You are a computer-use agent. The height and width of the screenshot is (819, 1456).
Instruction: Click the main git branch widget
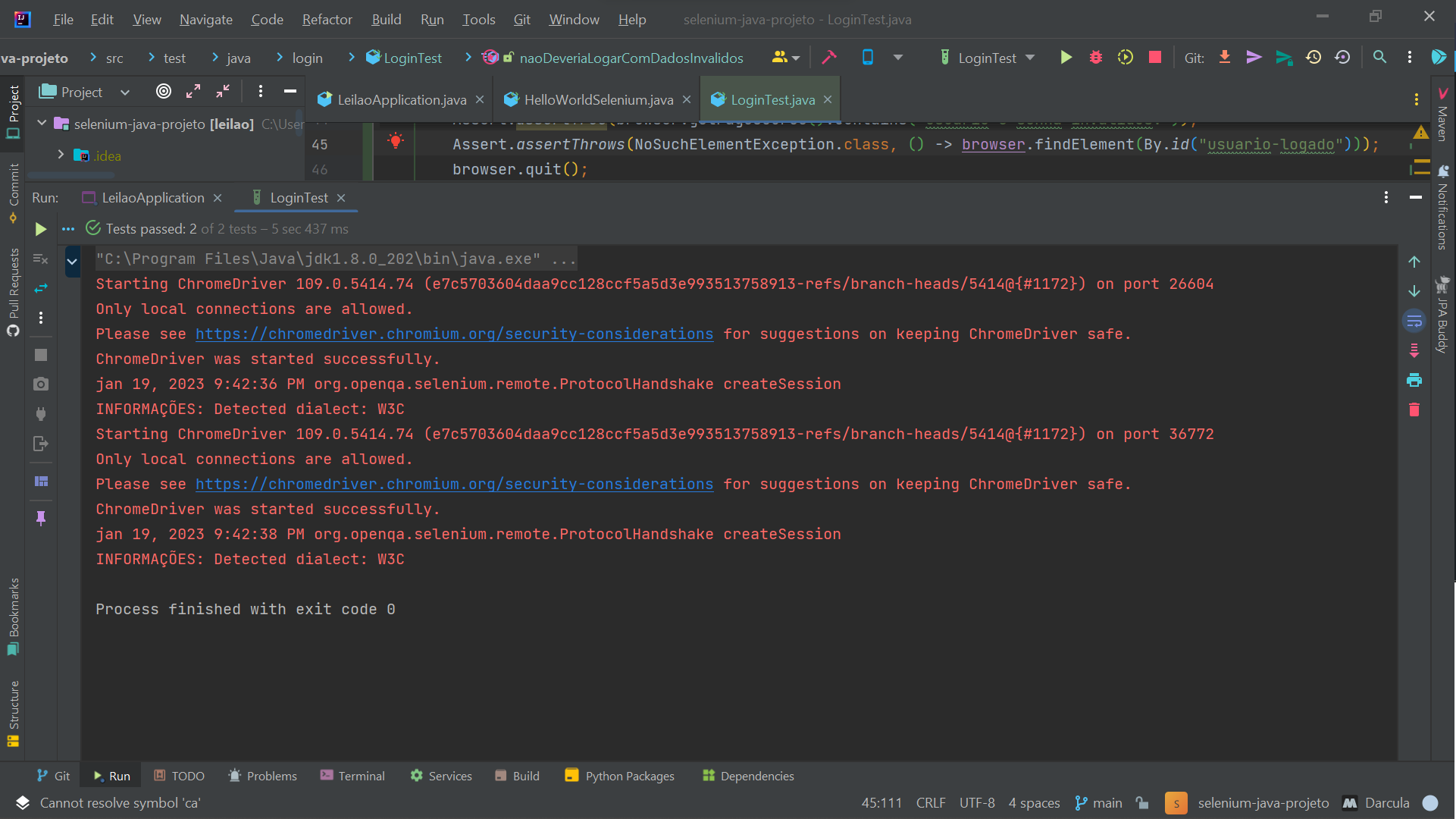(x=1099, y=803)
